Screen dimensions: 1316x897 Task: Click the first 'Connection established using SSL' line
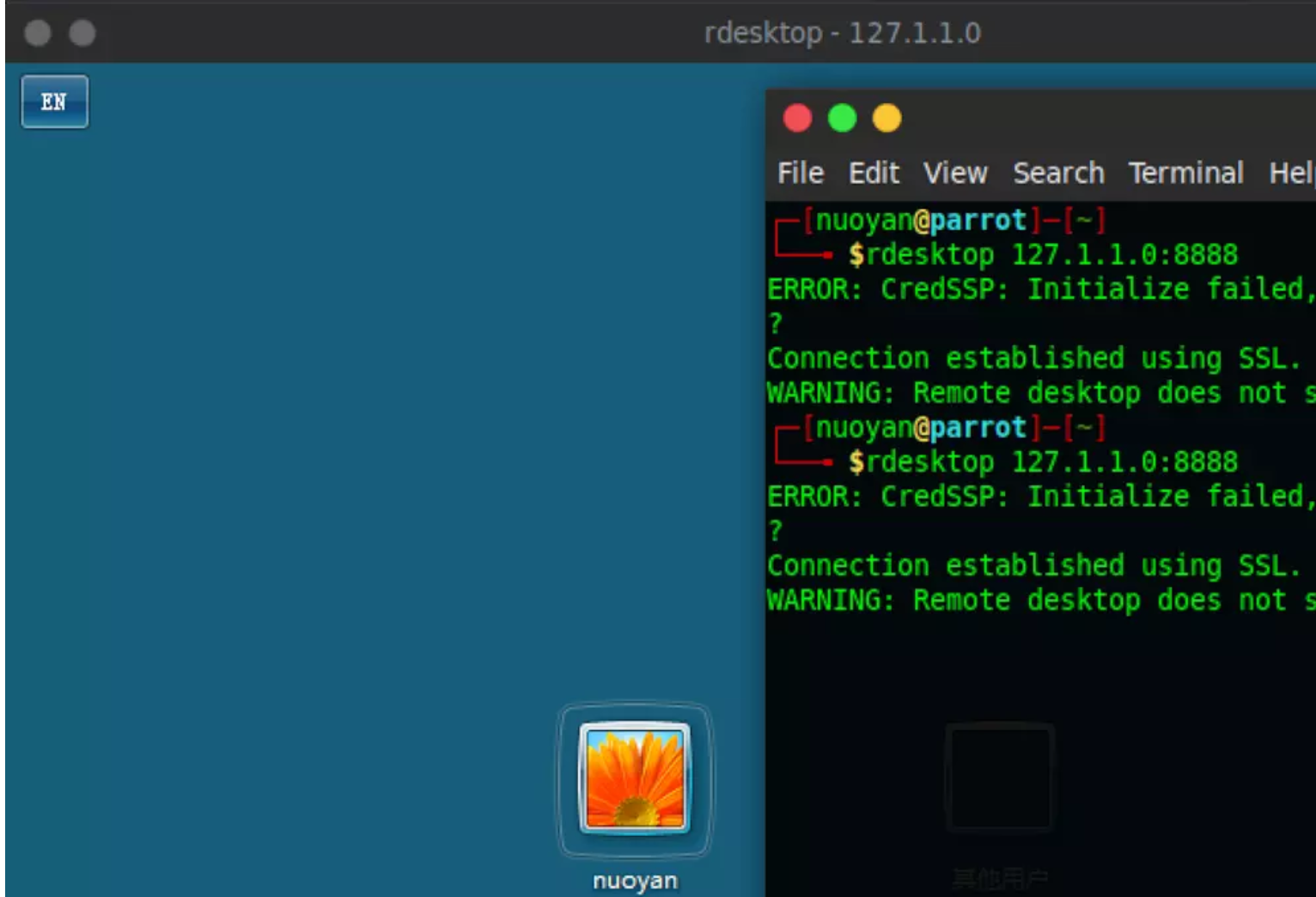(x=1033, y=357)
